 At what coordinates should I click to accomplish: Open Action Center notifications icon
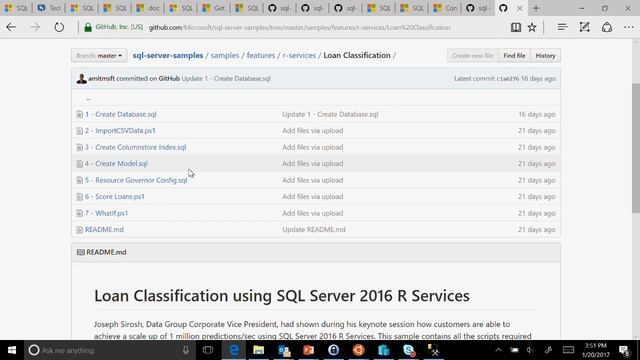pyautogui.click(x=624, y=350)
